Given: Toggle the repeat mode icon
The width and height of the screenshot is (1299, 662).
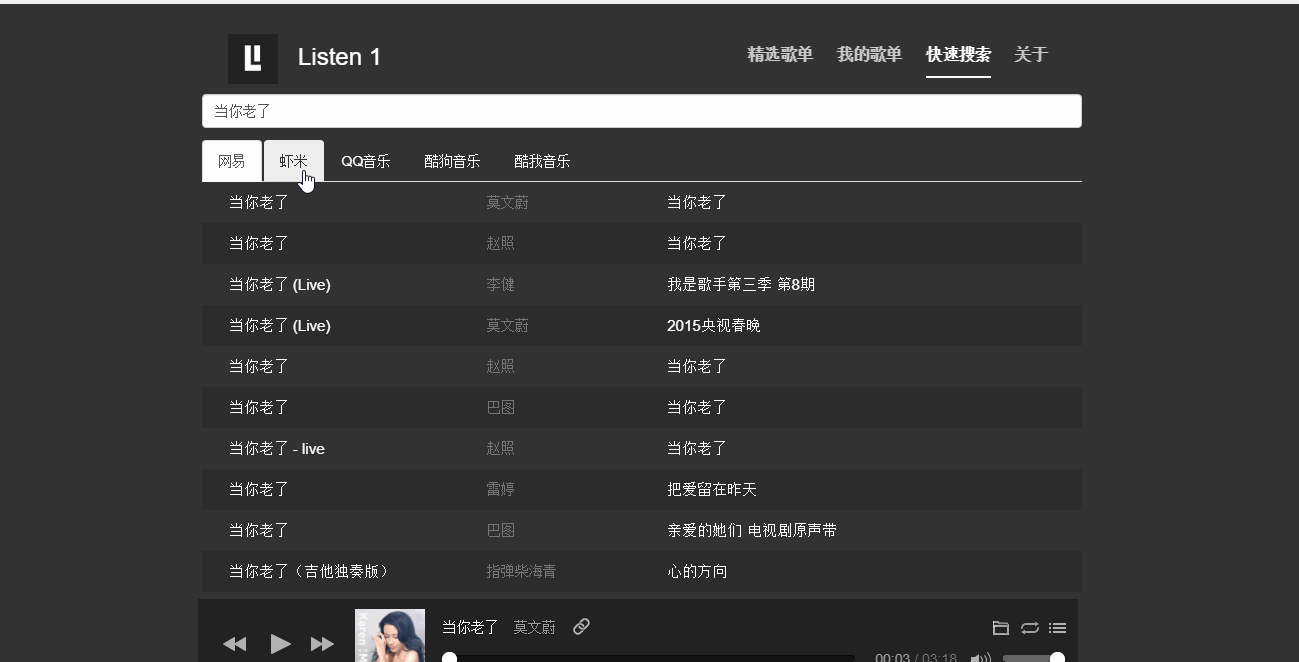Looking at the screenshot, I should [1030, 628].
